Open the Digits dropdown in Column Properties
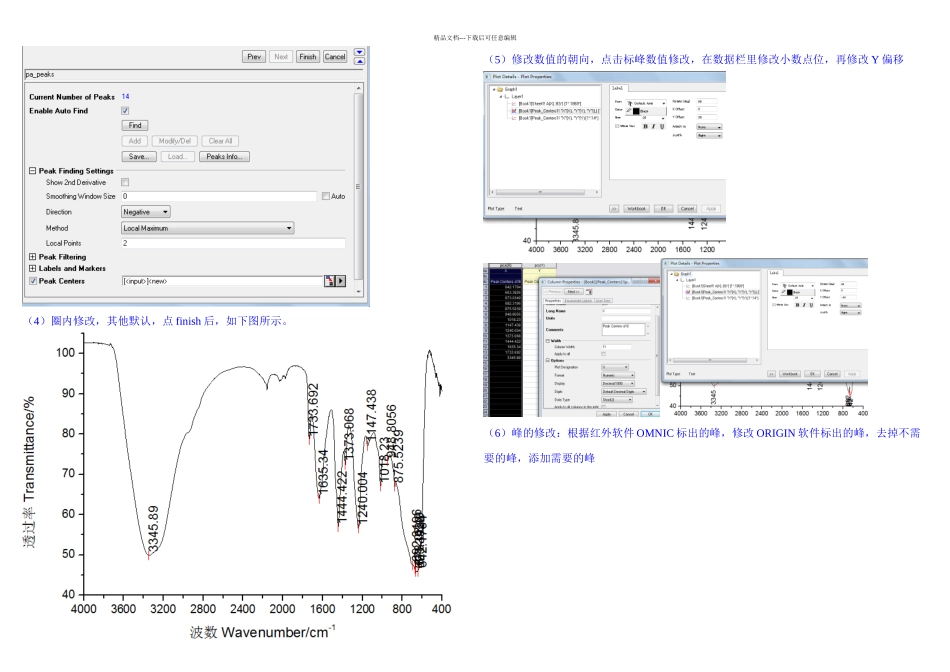This screenshot has width=950, height=672. tap(624, 391)
